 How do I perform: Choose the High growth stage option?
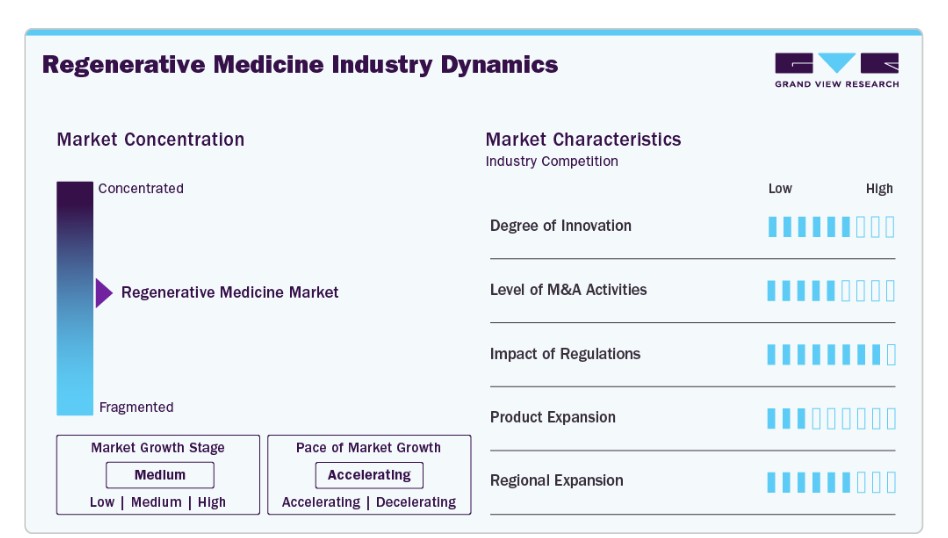(x=212, y=502)
